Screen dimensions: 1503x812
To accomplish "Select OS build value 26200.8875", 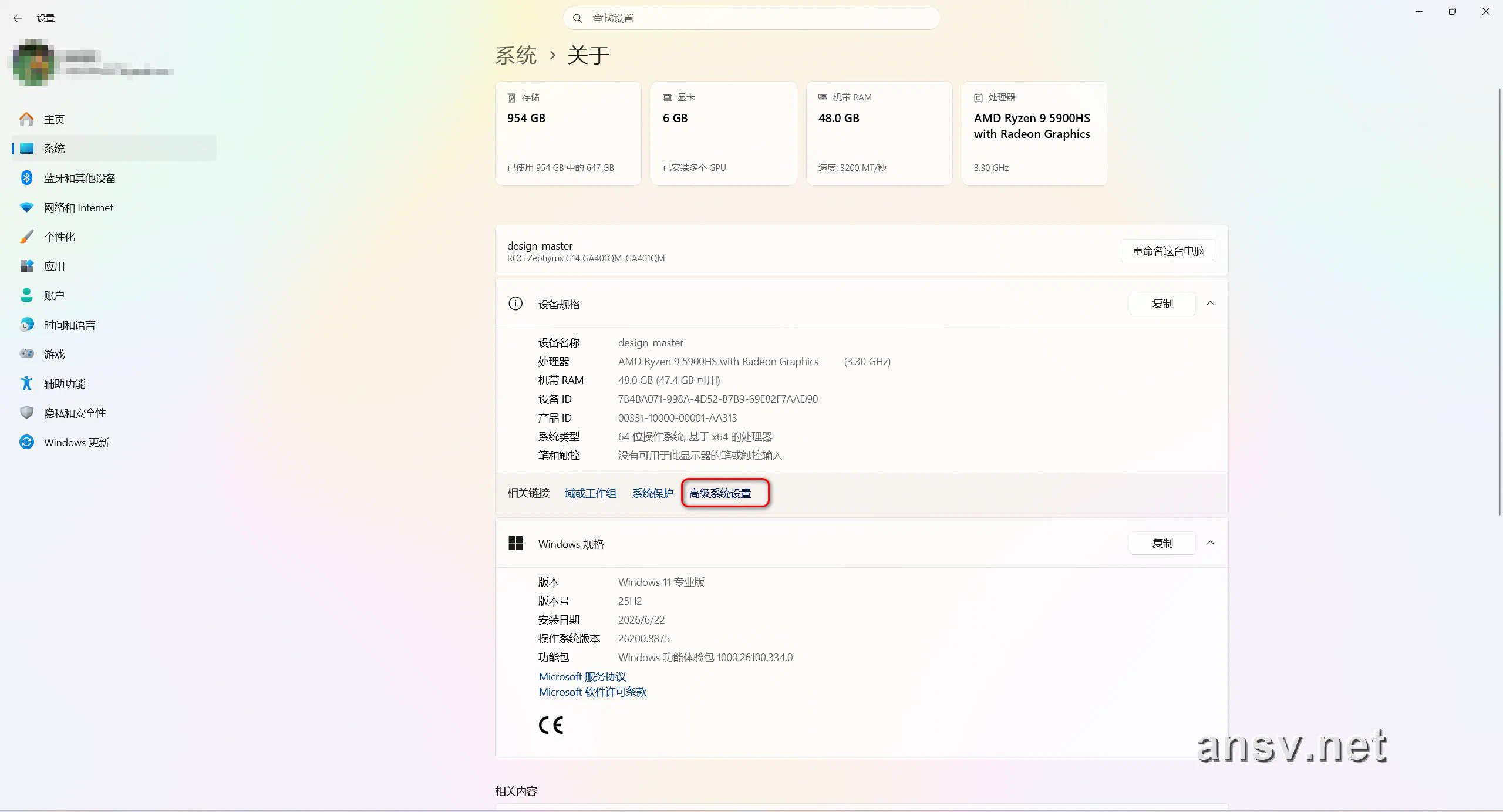I will 643,639.
